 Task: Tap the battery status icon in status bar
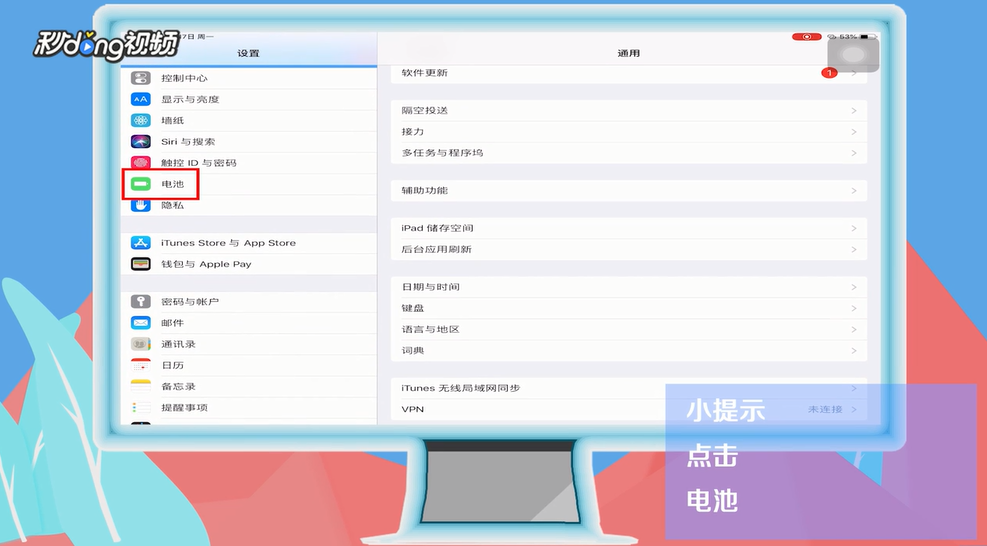click(868, 37)
